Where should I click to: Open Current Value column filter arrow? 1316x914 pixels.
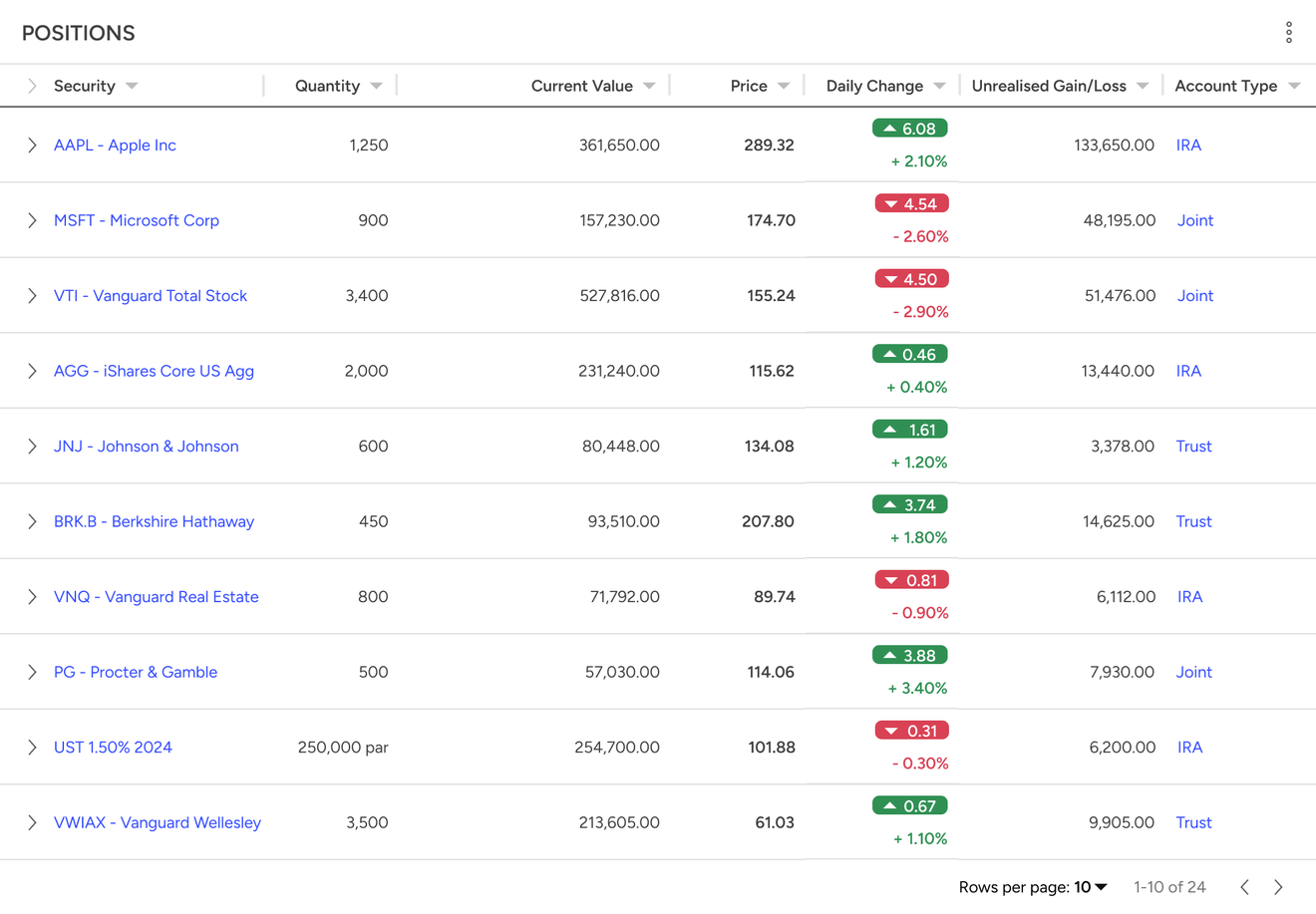(649, 86)
